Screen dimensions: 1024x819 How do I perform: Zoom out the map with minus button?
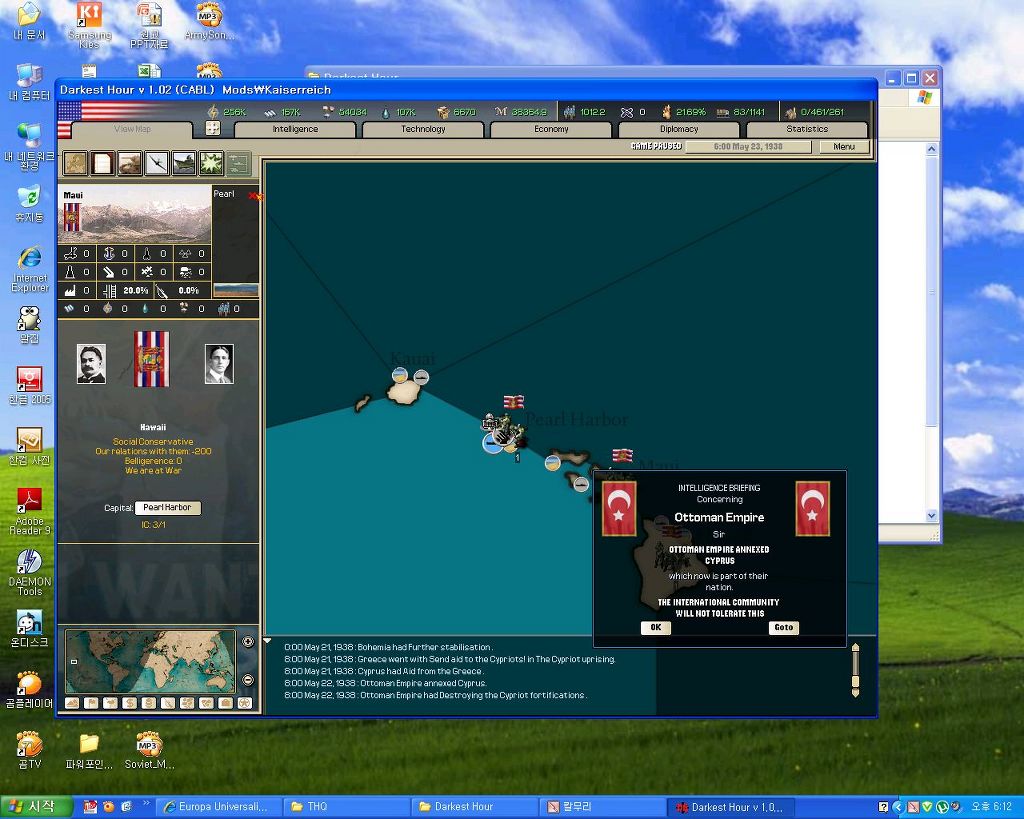coord(248,680)
